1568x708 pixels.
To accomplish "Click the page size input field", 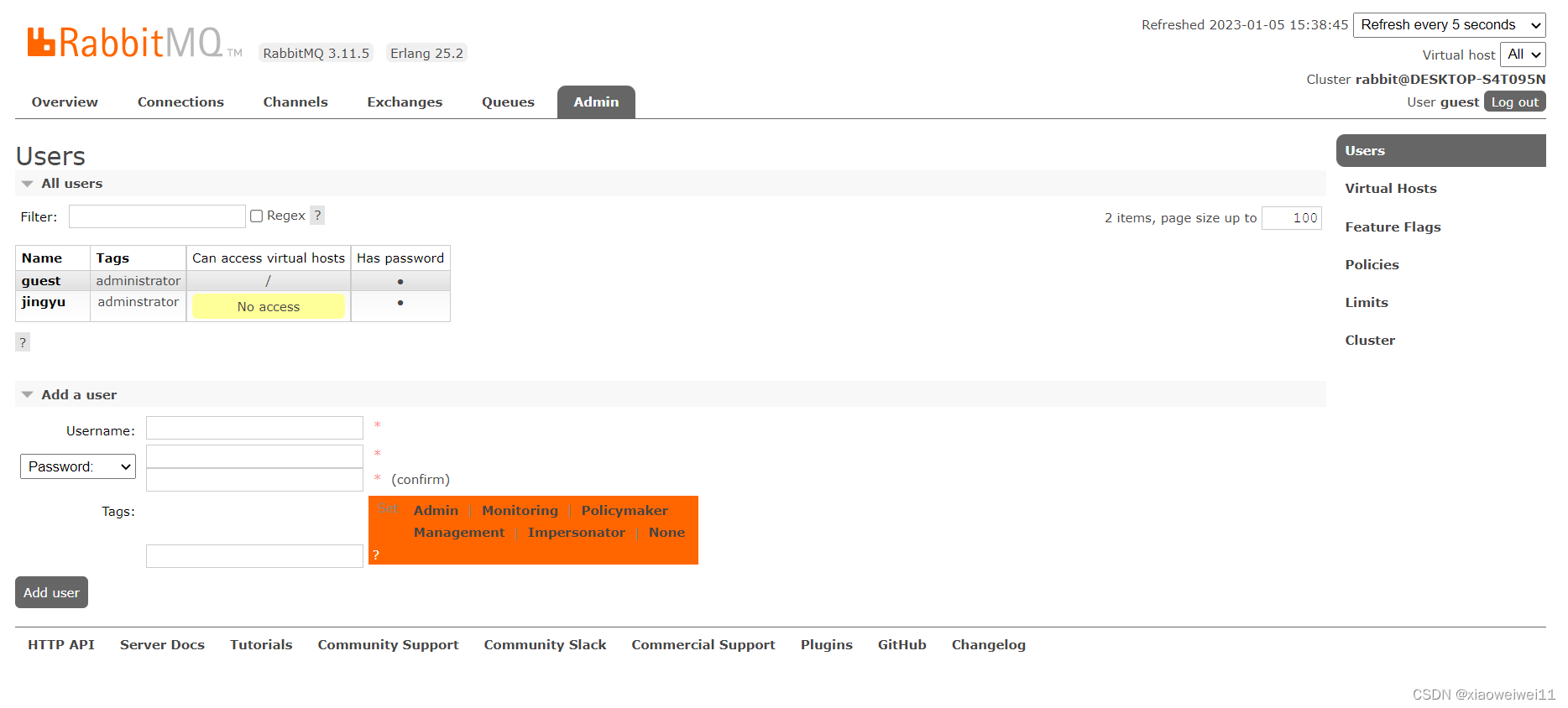I will click(x=1291, y=218).
